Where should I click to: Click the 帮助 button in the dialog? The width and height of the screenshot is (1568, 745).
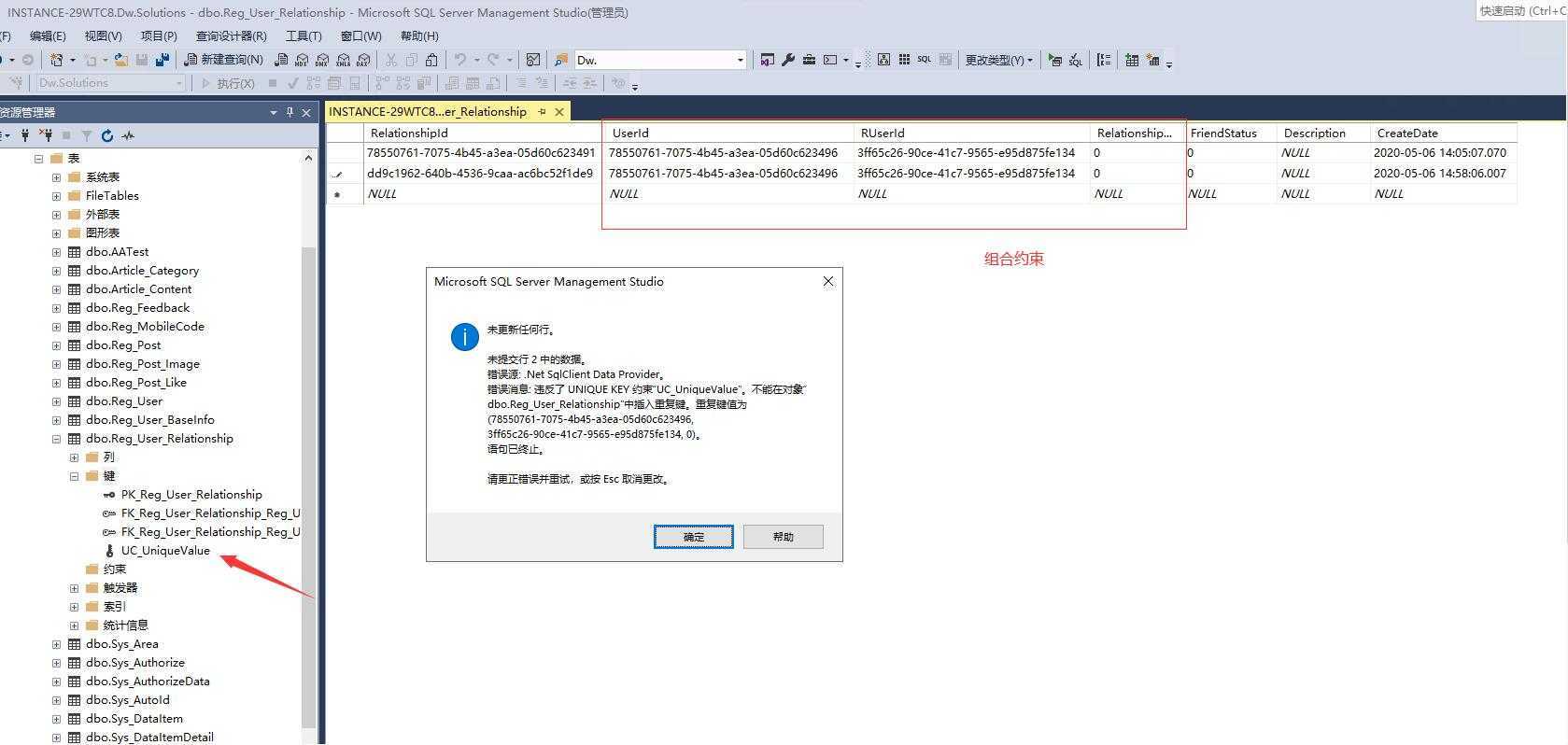pyautogui.click(x=784, y=537)
